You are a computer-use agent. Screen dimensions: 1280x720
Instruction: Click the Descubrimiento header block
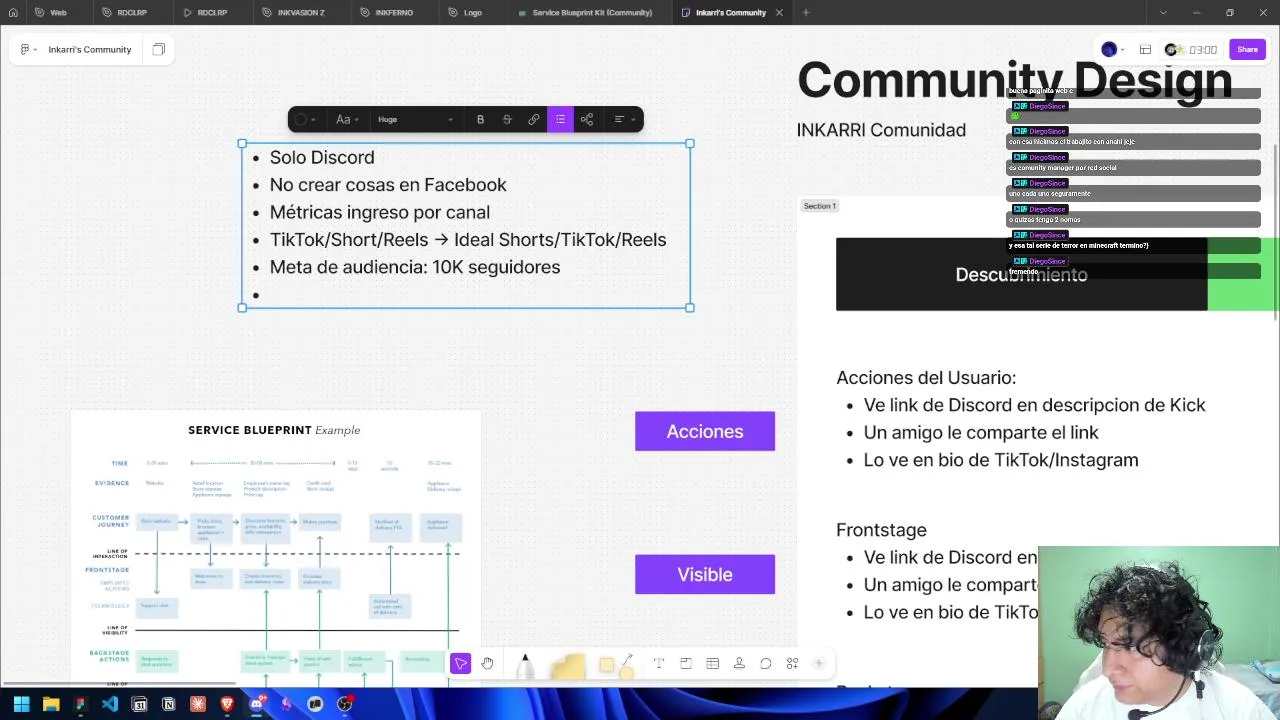pyautogui.click(x=1021, y=274)
